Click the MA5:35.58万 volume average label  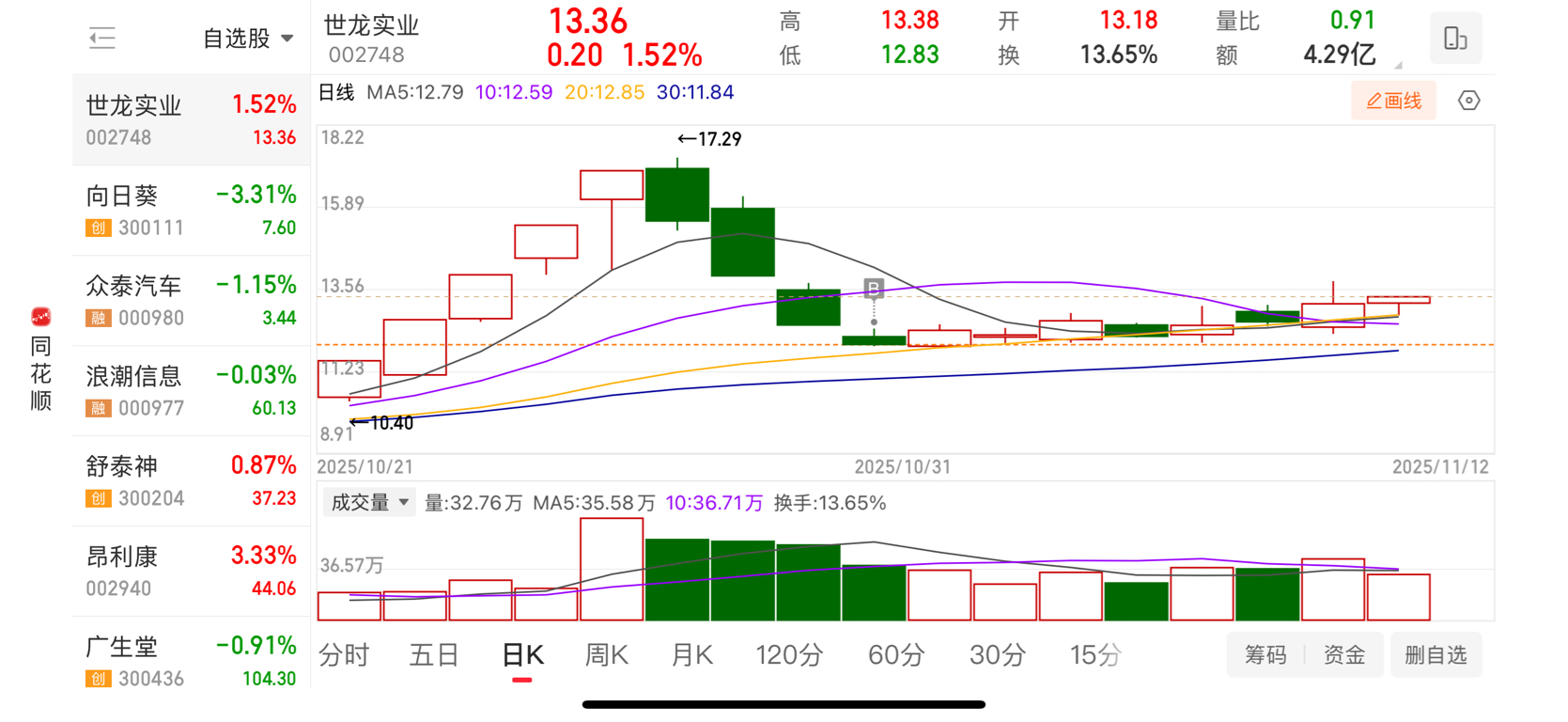pyautogui.click(x=594, y=503)
